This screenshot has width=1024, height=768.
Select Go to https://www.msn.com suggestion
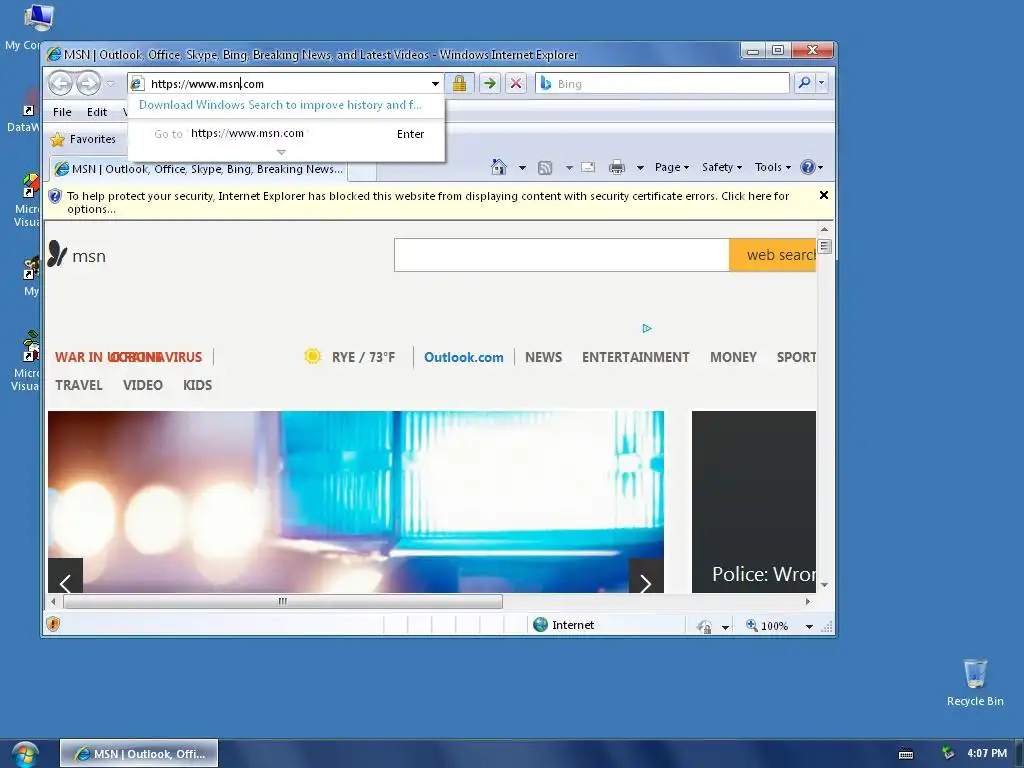coord(286,133)
